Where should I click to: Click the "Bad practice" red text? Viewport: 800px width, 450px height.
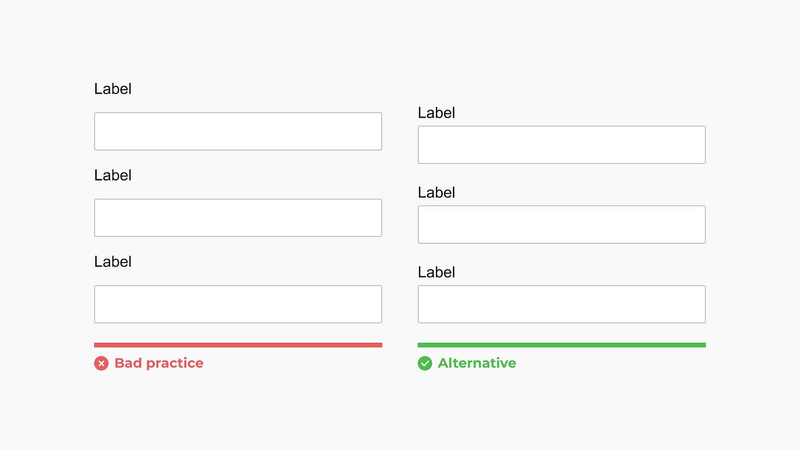[159, 363]
